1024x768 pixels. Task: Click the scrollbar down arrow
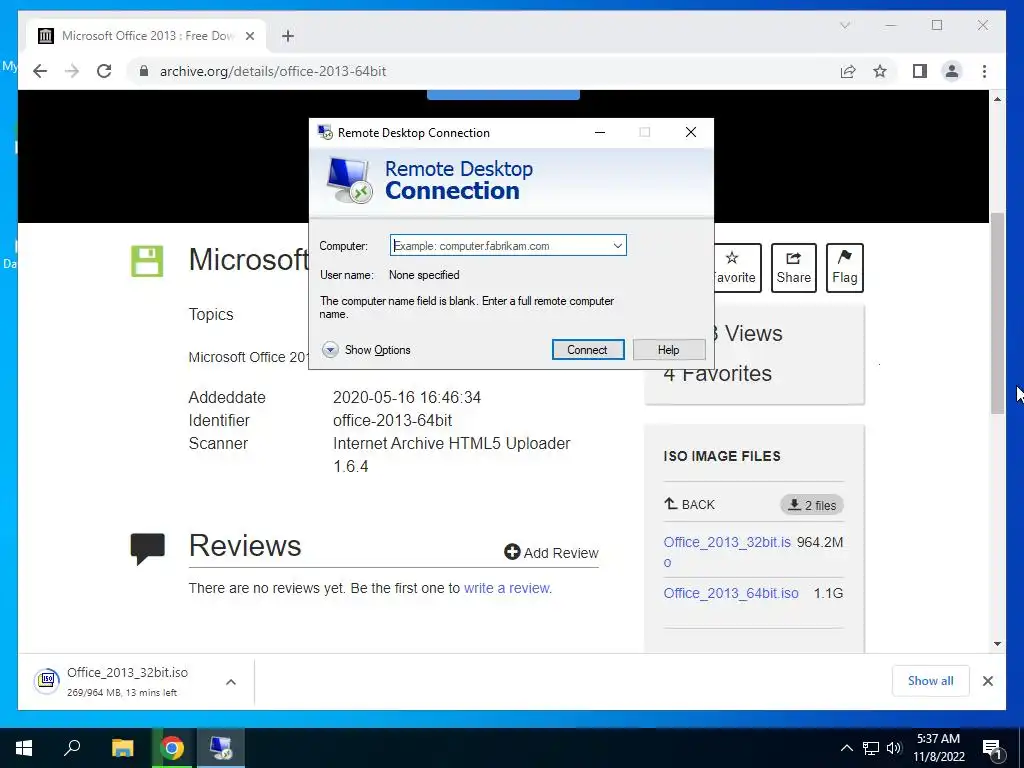coord(997,644)
